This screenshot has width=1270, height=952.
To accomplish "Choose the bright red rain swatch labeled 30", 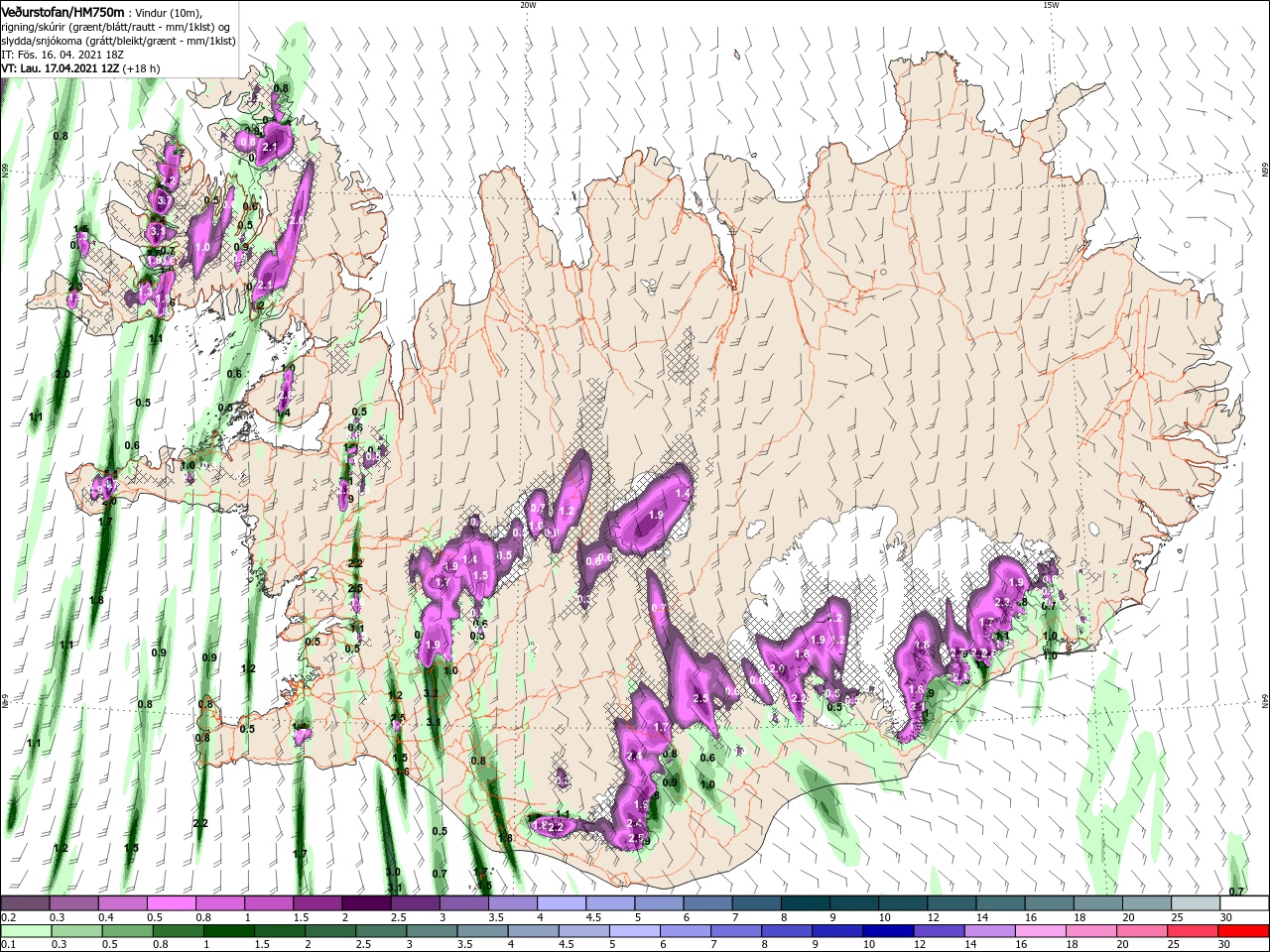I will point(1243,931).
